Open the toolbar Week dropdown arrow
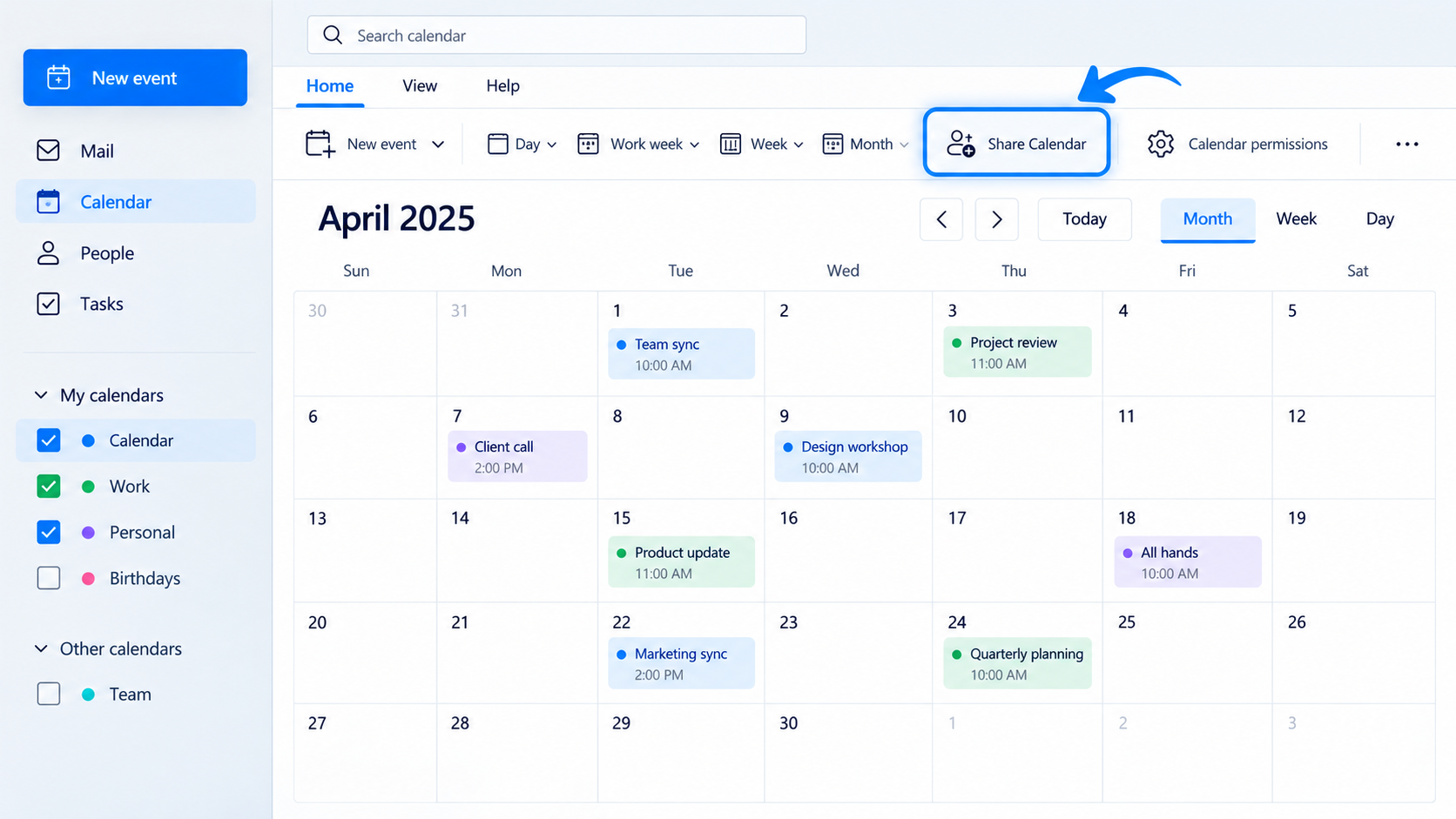This screenshot has height=819, width=1456. click(799, 144)
